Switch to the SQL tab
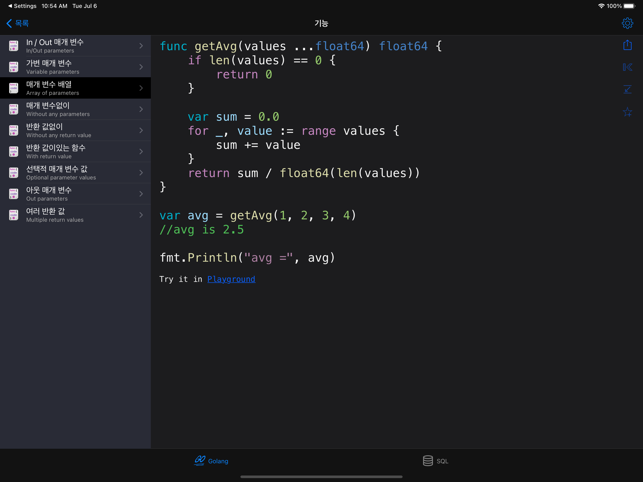The width and height of the screenshot is (643, 482). pyautogui.click(x=436, y=461)
